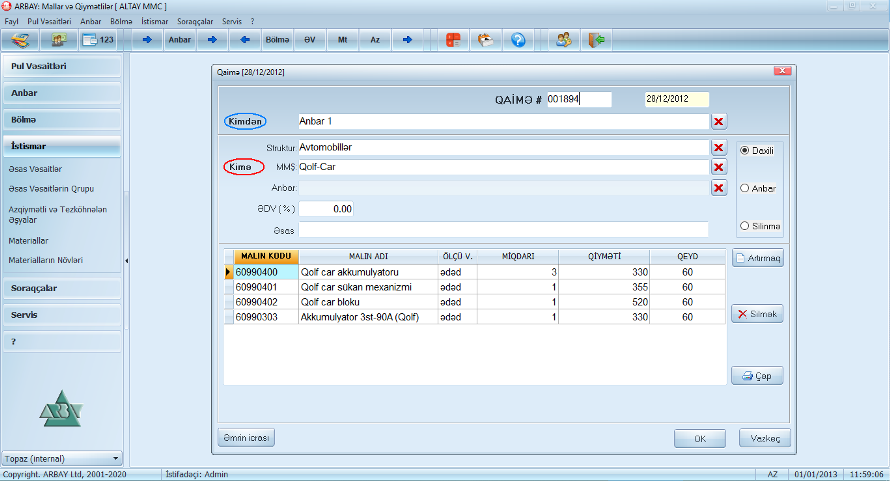Collapse the left sidebar with the arrow handle

click(126, 261)
